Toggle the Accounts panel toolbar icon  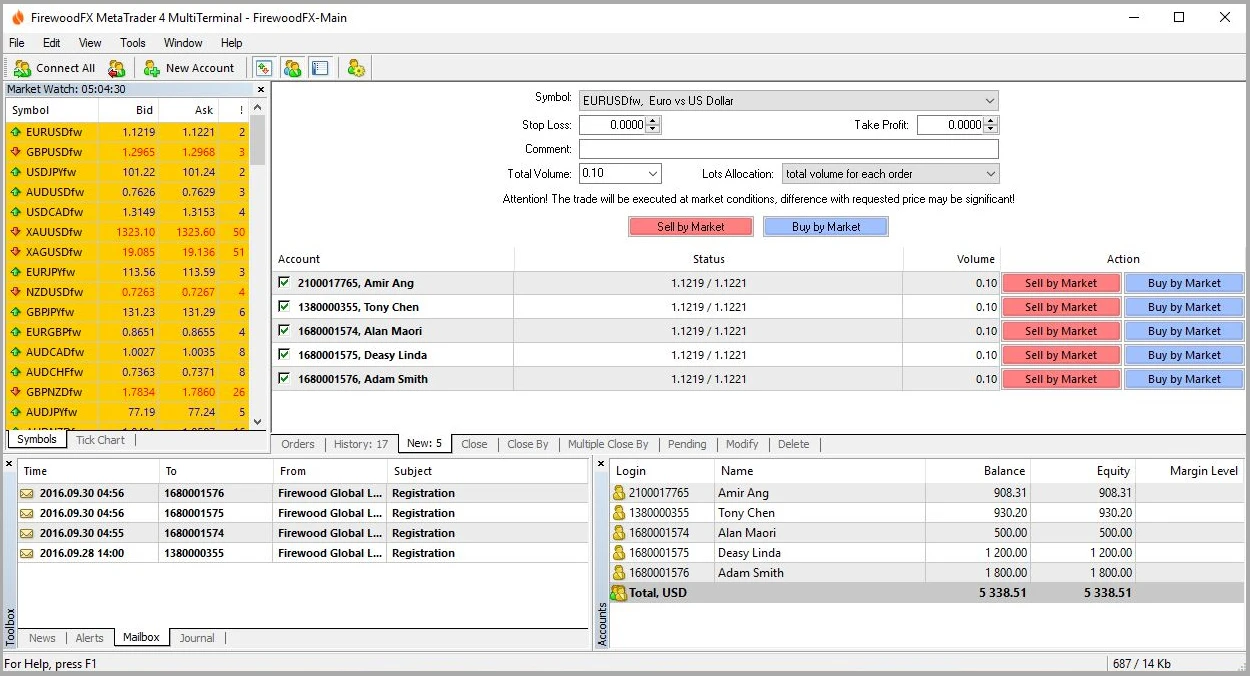292,67
